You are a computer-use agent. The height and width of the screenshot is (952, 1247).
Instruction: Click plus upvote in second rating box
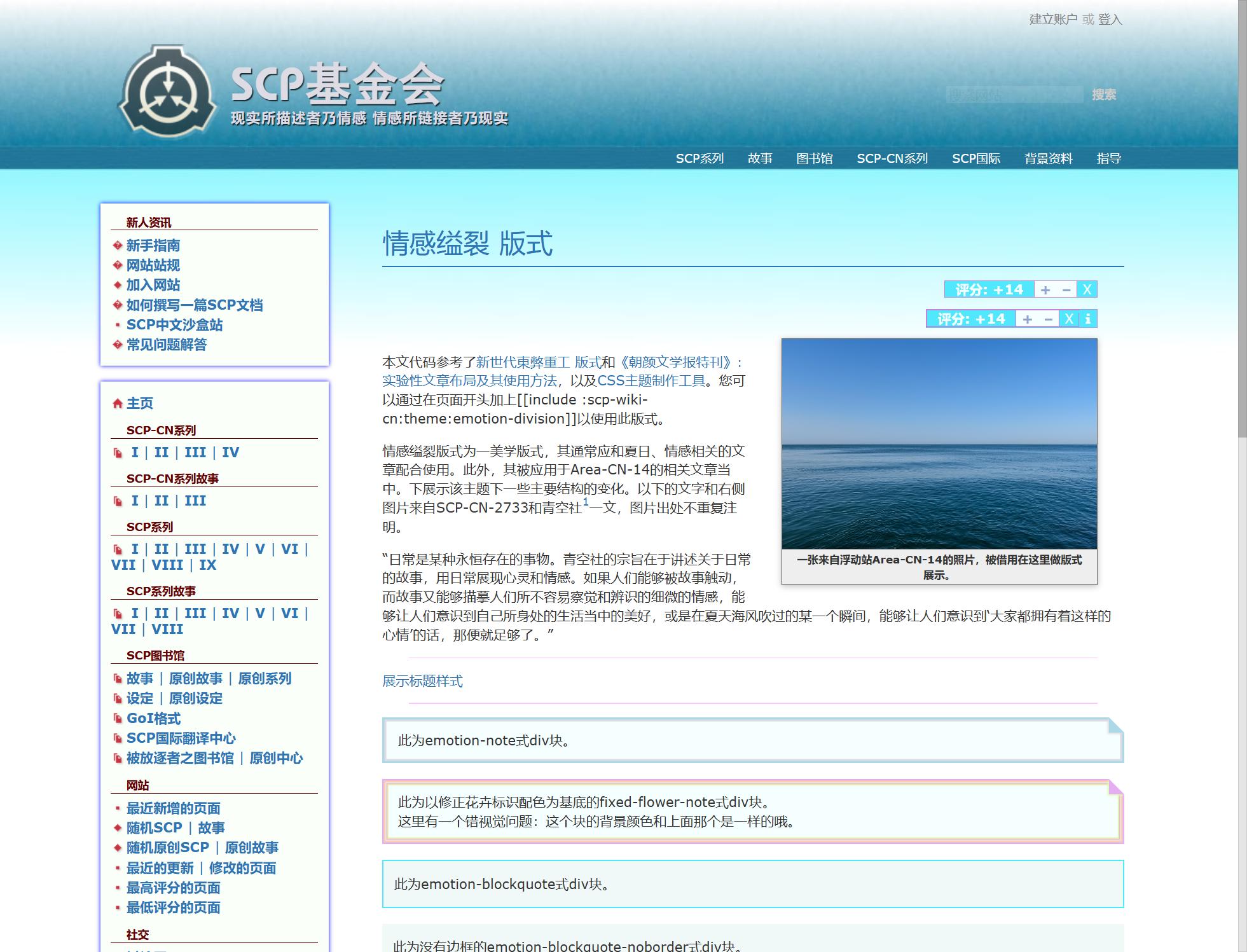[1028, 319]
